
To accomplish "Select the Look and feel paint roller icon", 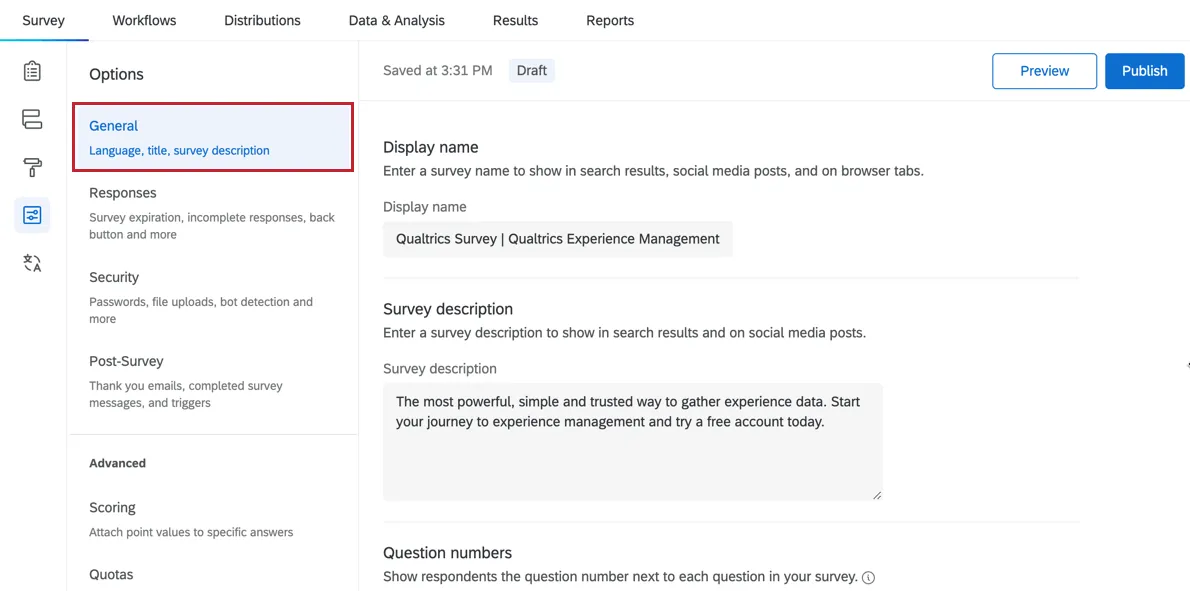I will pyautogui.click(x=32, y=167).
